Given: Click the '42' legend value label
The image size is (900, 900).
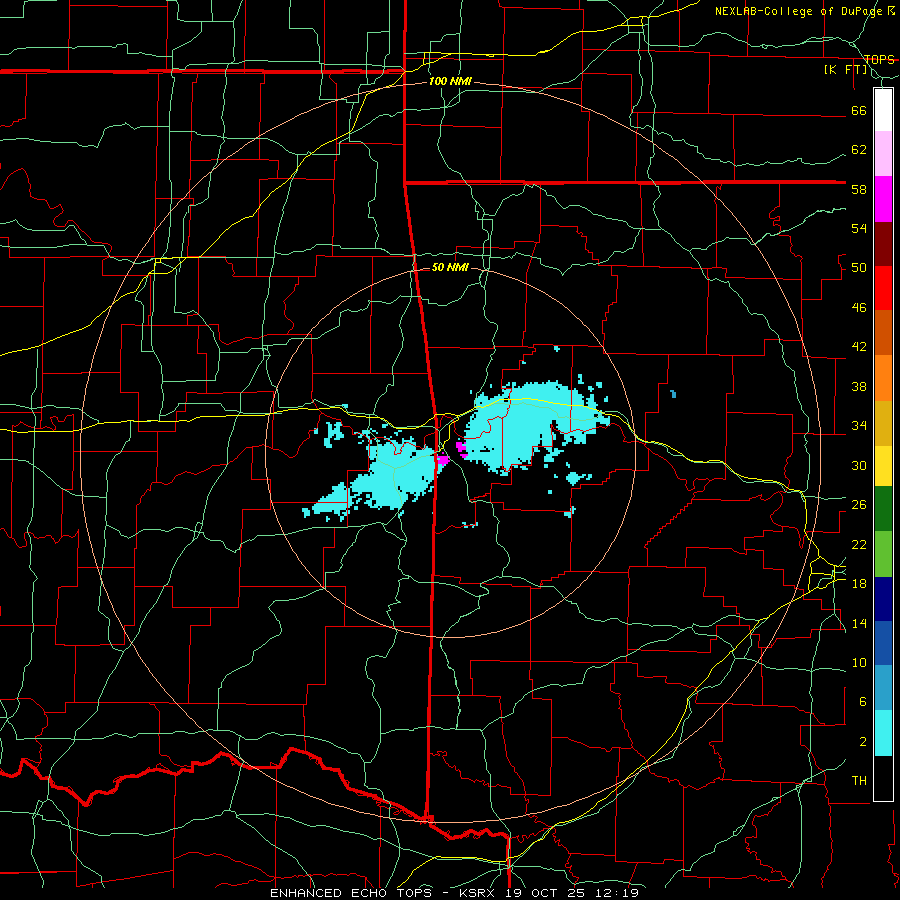Looking at the screenshot, I should click(x=859, y=347).
